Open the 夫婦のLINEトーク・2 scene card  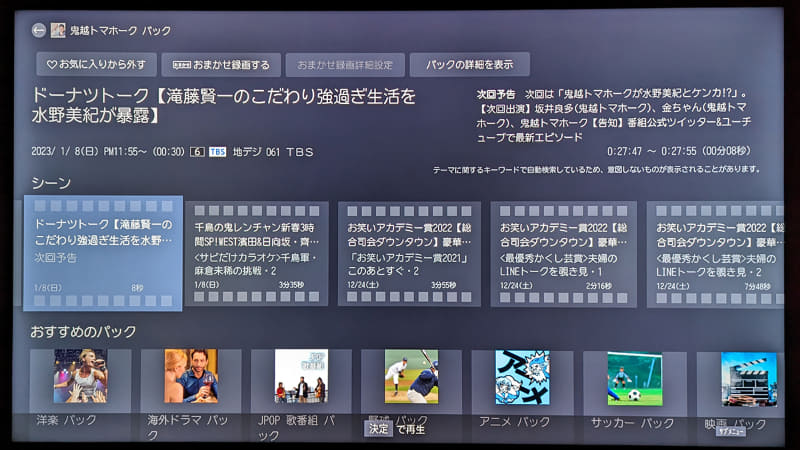click(x=715, y=255)
